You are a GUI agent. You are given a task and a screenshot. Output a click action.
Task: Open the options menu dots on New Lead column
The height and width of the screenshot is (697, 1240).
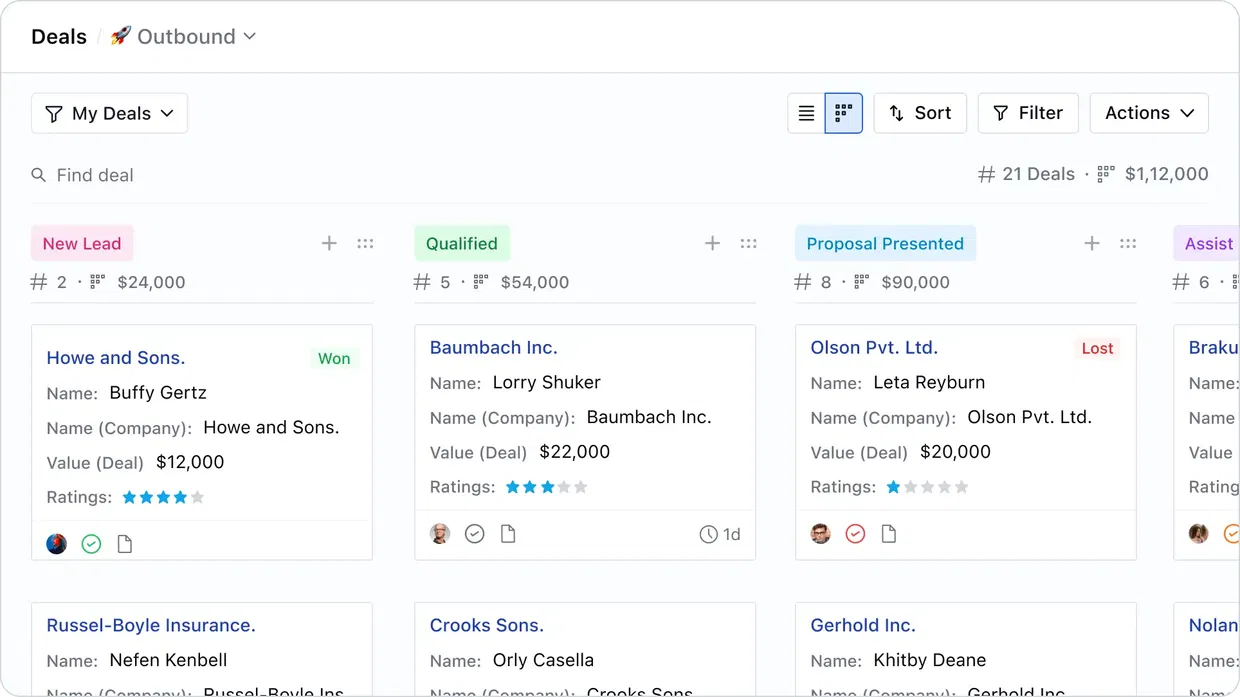point(365,243)
